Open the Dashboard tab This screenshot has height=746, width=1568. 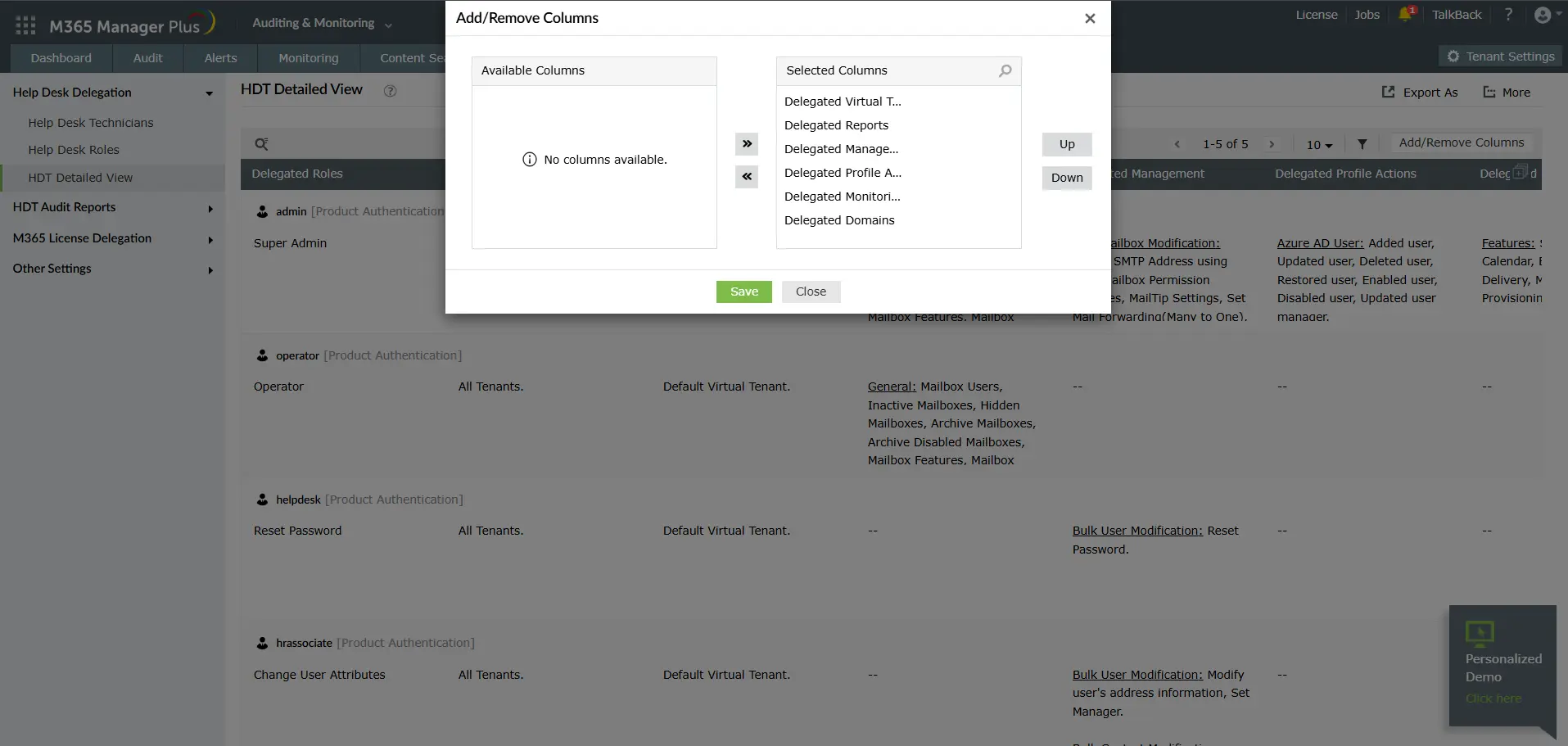tap(61, 58)
